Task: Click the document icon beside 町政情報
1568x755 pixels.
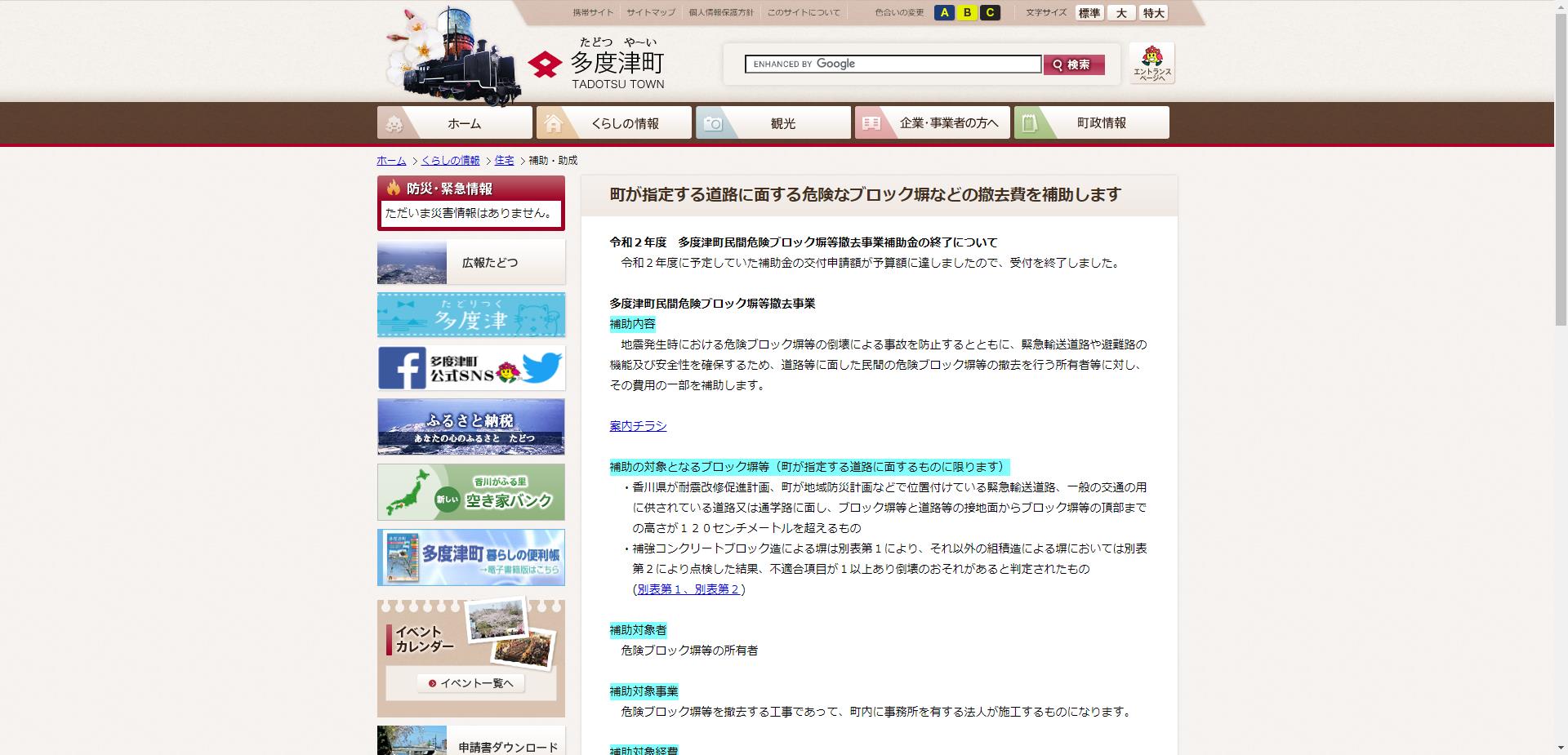Action: pyautogui.click(x=1028, y=122)
